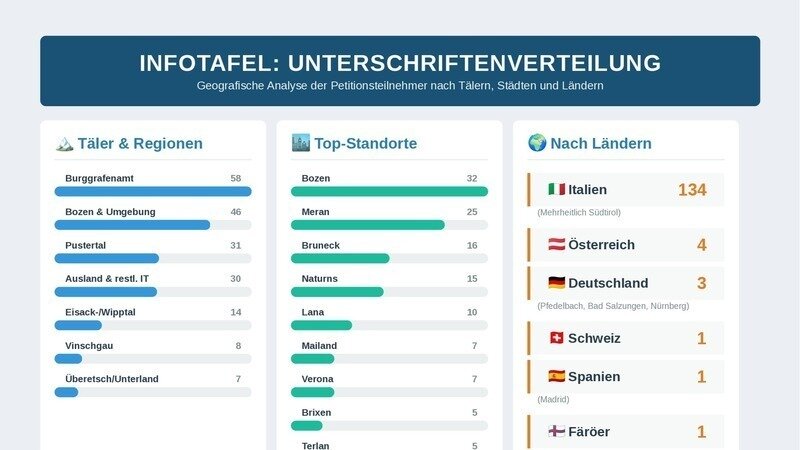Click the Vinschgau region label
Viewport: 800px width, 450px height.
click(x=89, y=345)
